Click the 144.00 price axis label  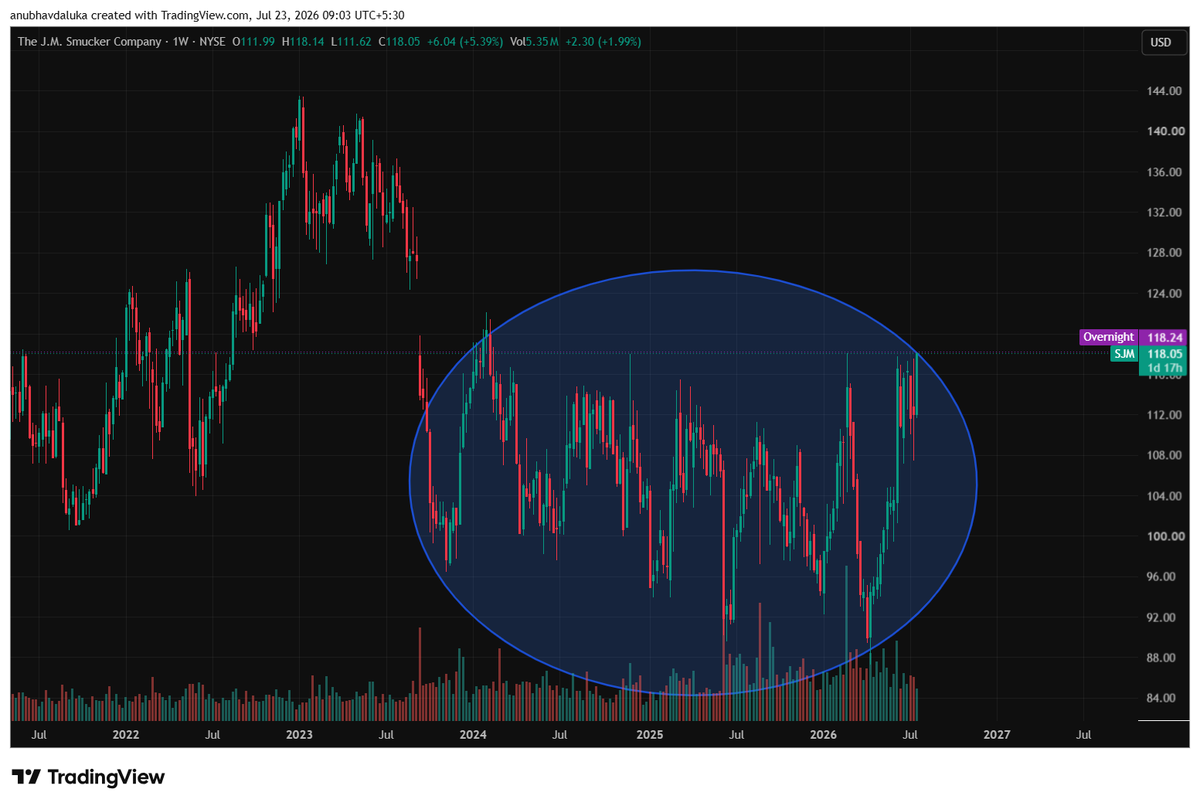coord(1162,91)
